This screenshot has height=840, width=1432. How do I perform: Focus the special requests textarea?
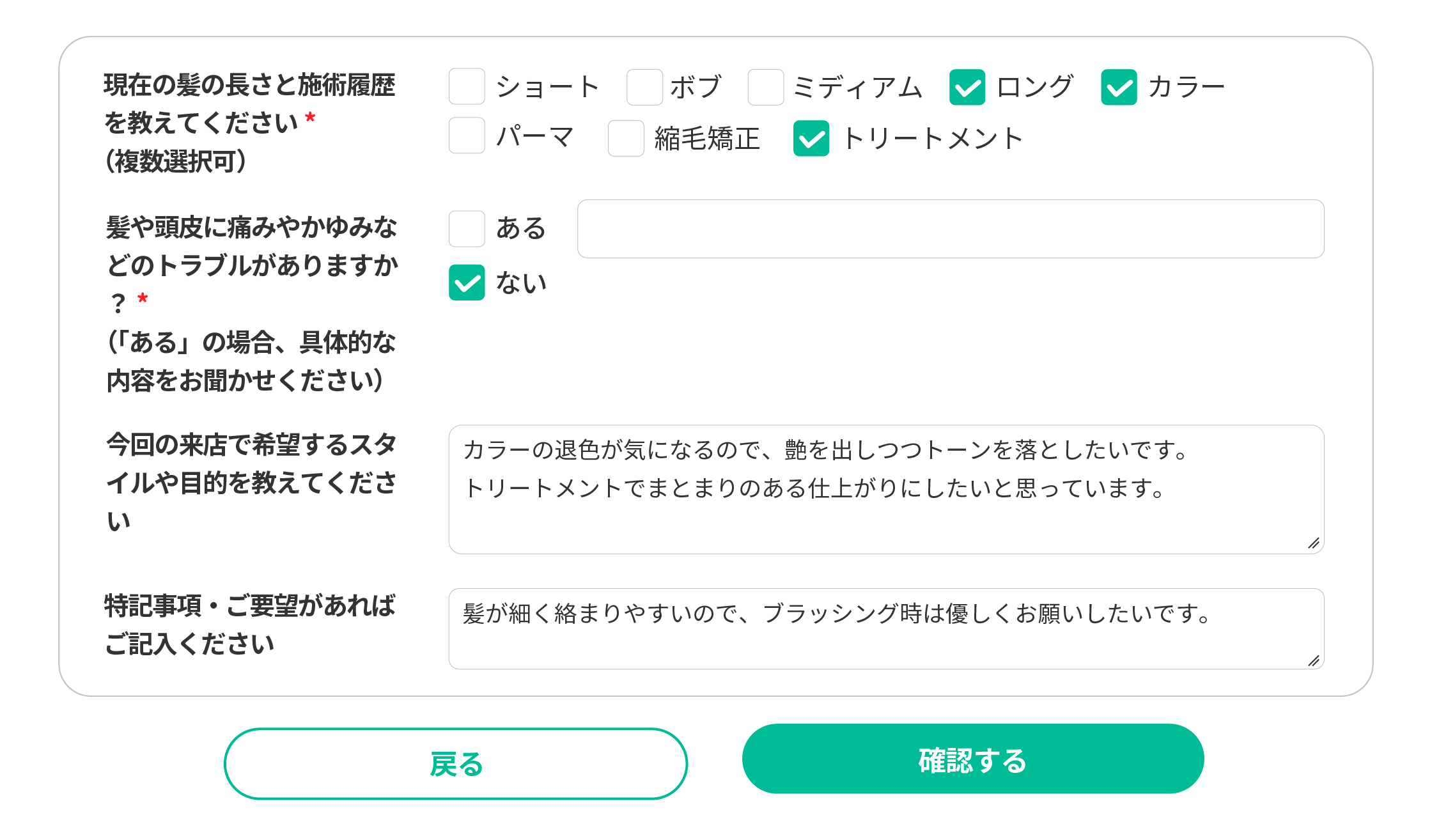click(x=886, y=628)
